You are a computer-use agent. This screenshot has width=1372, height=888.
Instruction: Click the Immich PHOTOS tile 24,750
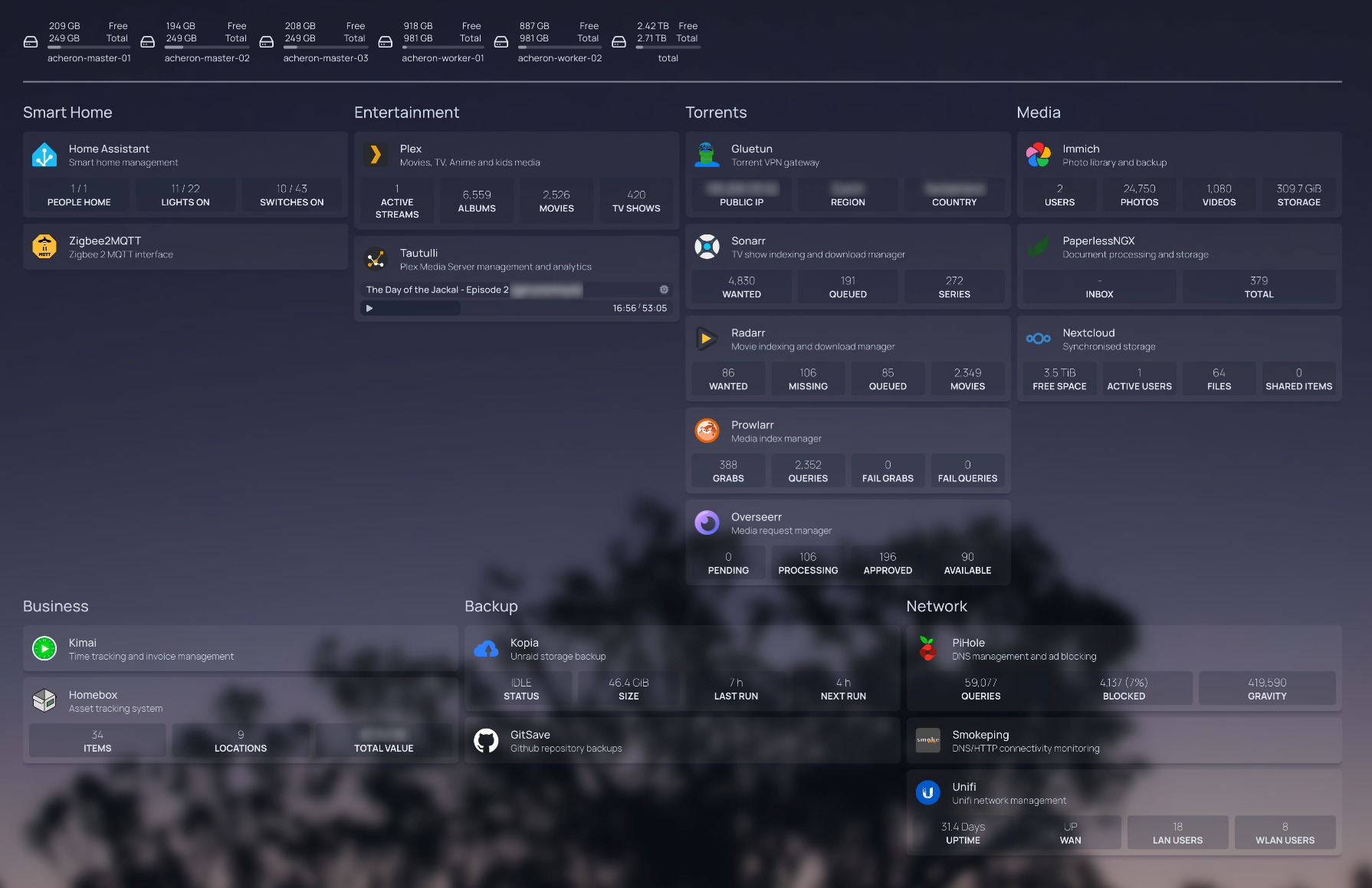click(x=1139, y=195)
